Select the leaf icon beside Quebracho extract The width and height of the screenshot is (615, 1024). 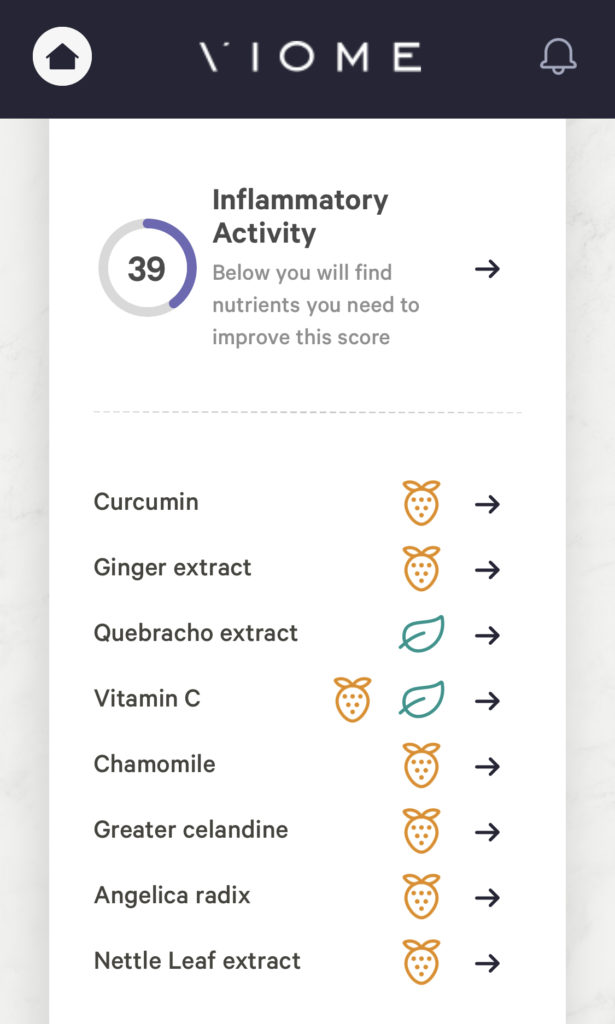point(423,634)
